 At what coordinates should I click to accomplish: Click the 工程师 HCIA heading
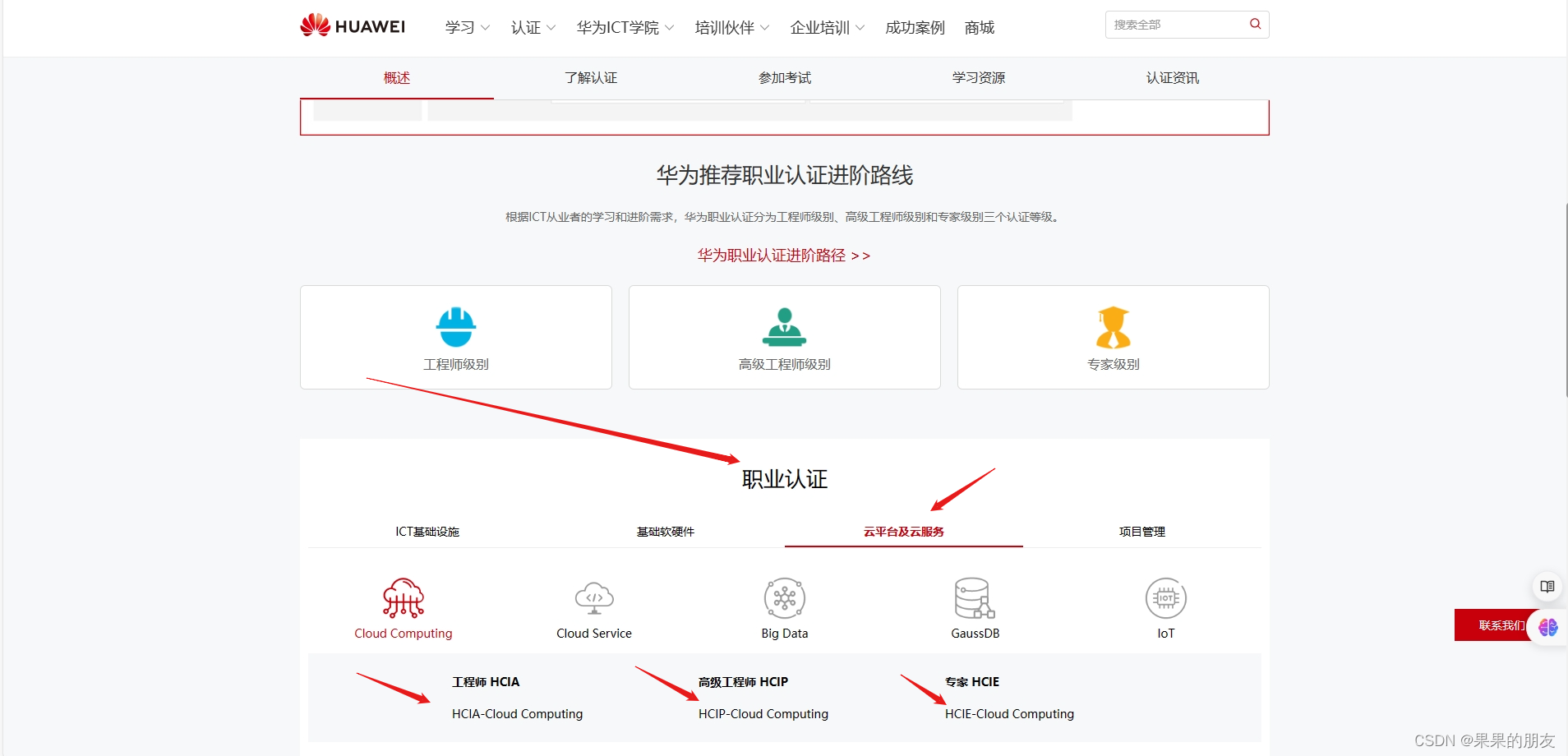486,682
